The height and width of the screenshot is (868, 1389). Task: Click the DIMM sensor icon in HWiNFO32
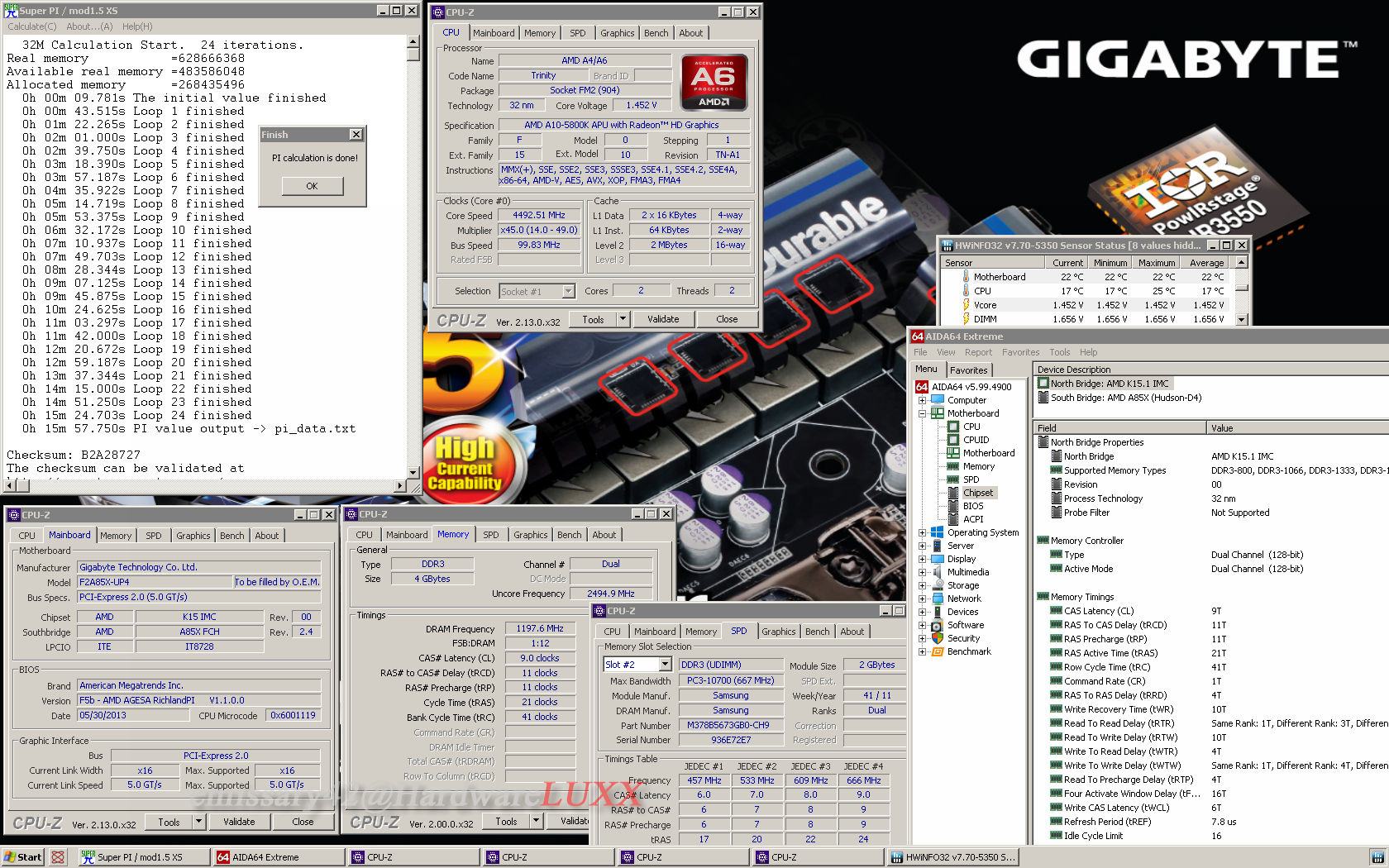966,319
